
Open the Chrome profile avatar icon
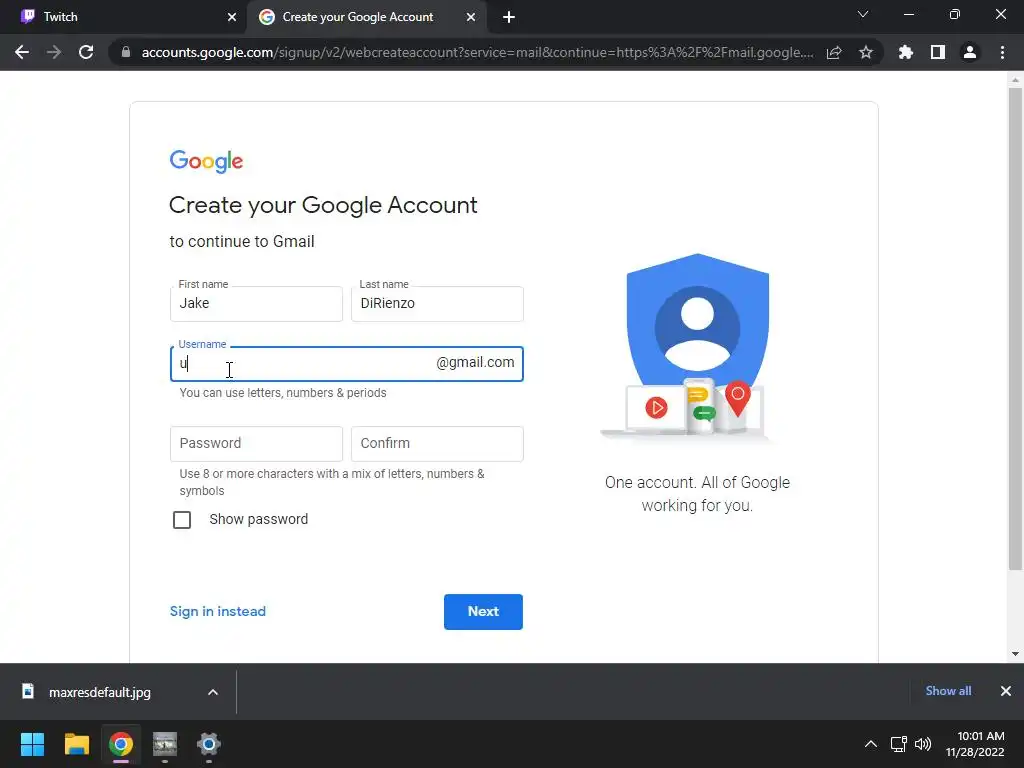970,52
